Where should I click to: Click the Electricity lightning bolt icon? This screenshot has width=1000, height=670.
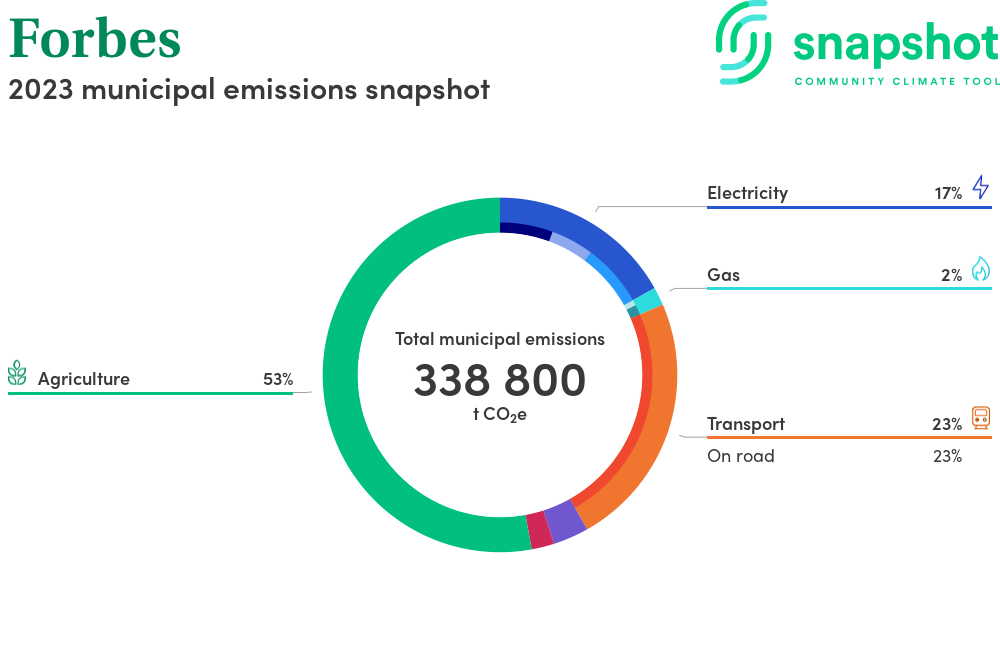(x=980, y=188)
